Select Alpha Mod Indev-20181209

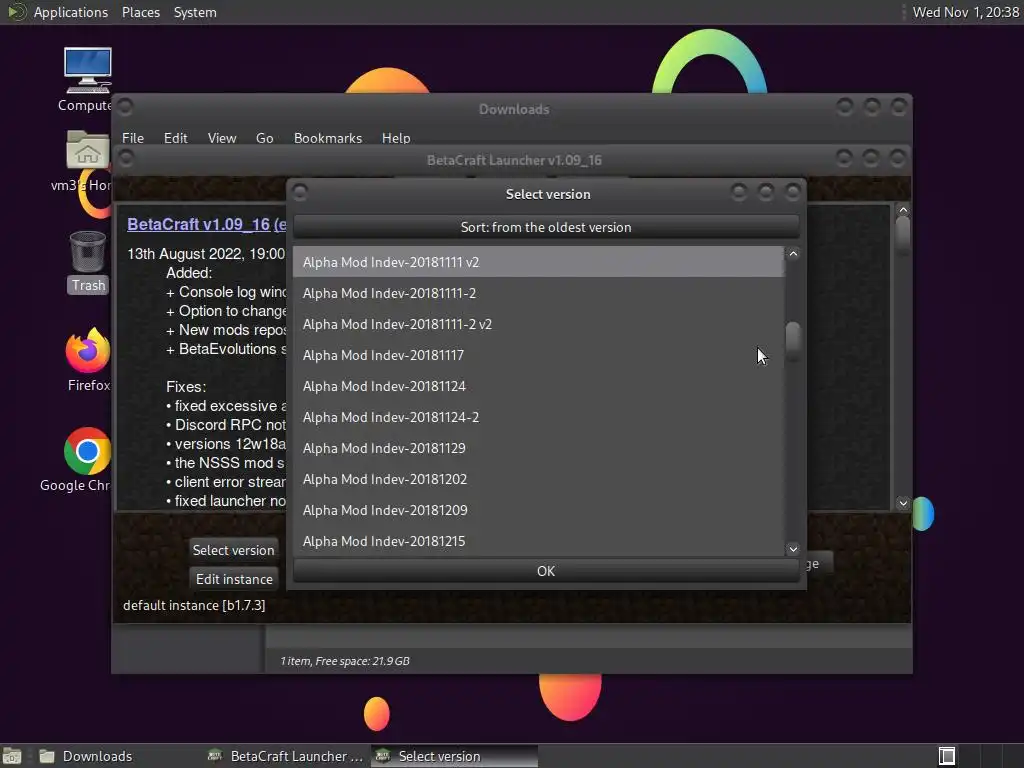tap(538, 510)
